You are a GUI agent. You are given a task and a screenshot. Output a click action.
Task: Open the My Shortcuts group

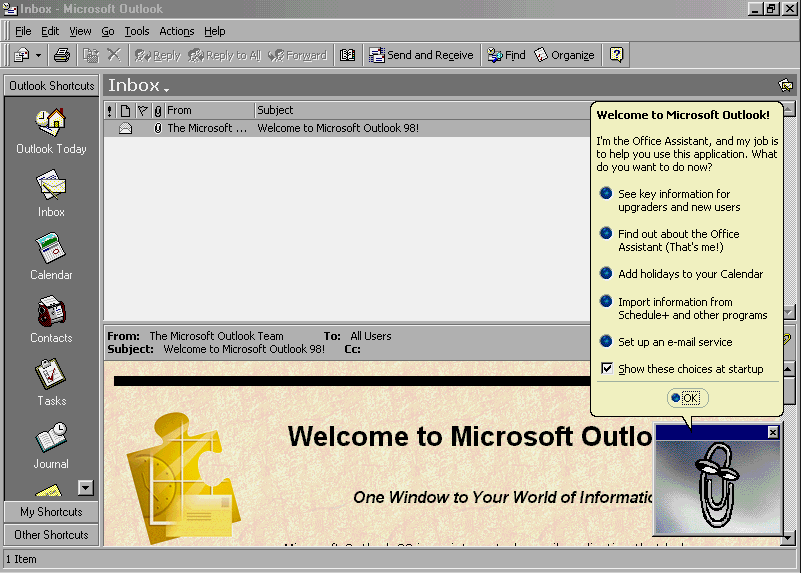pyautogui.click(x=51, y=512)
